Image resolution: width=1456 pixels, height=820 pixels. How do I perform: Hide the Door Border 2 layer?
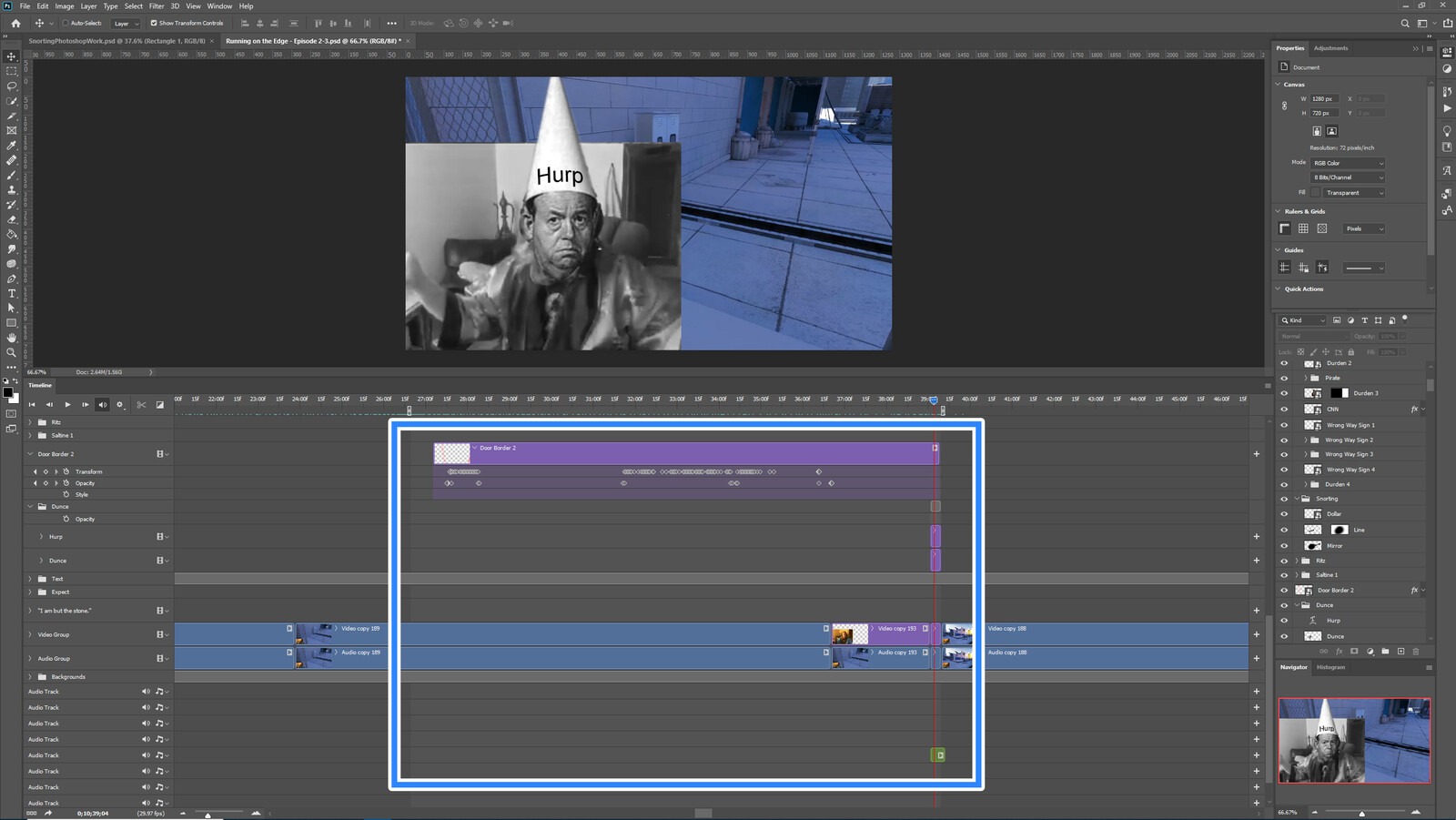(1284, 591)
